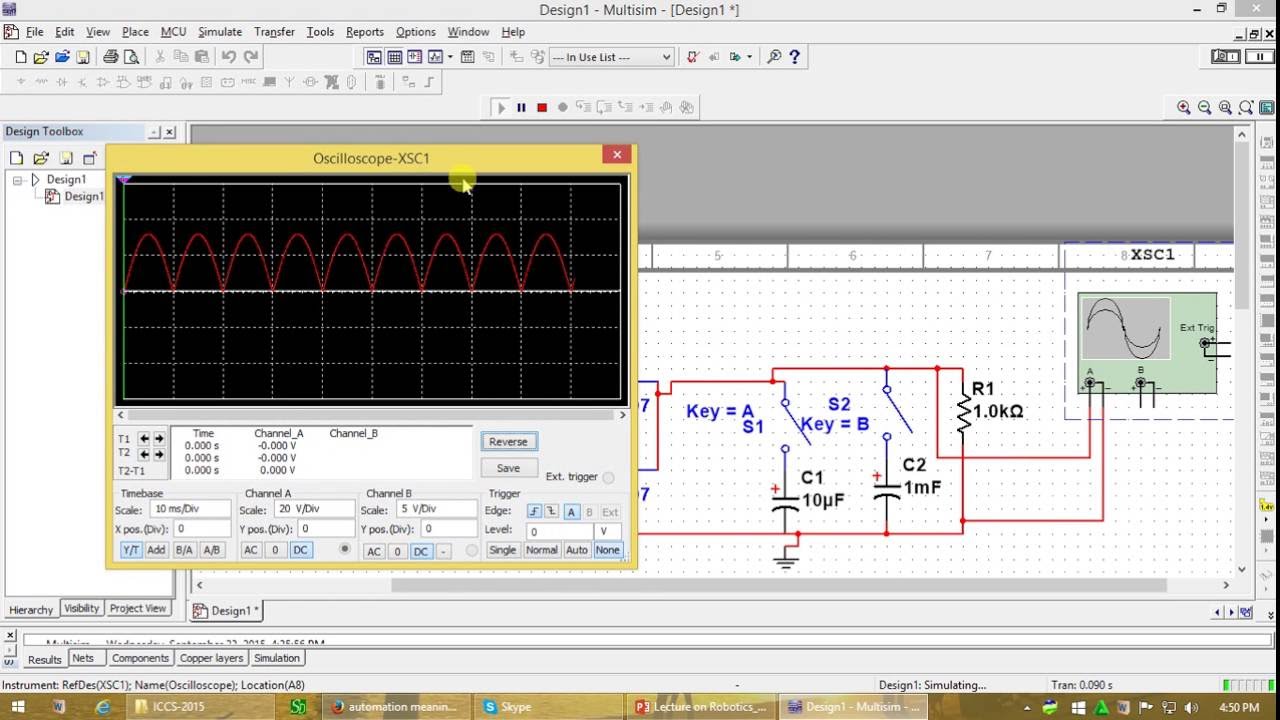Click the New design icon in main toolbar

20,57
